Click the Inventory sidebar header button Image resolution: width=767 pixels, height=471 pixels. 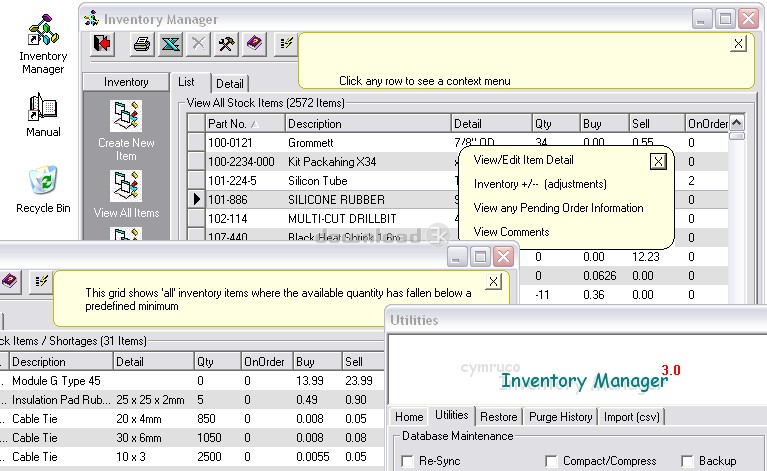coord(126,82)
